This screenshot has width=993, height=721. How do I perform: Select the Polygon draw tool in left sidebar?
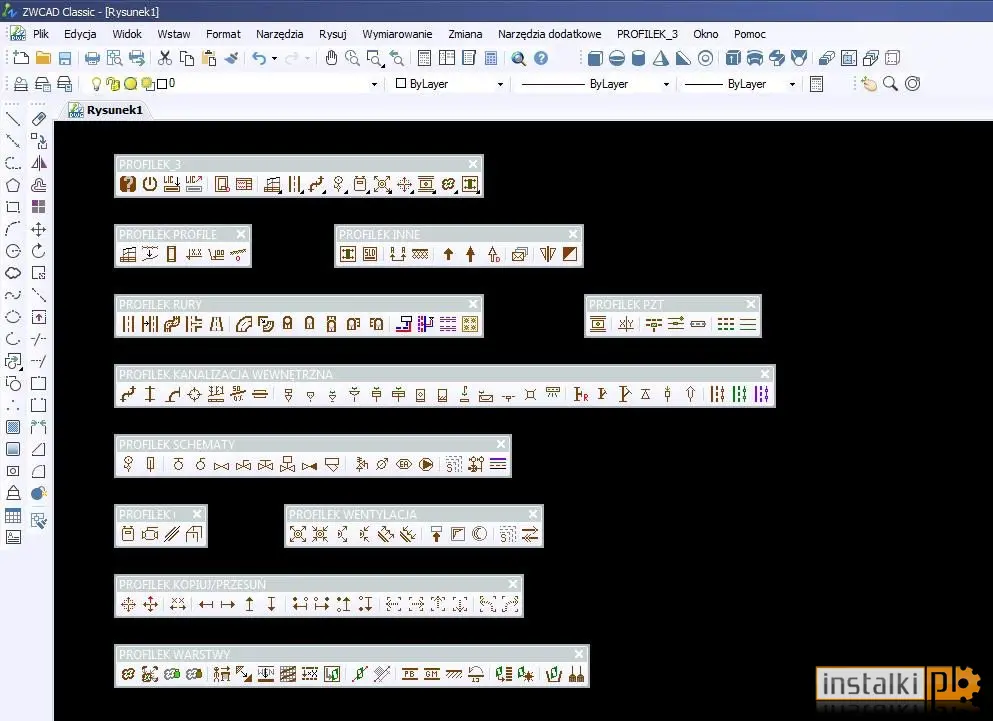click(x=13, y=185)
